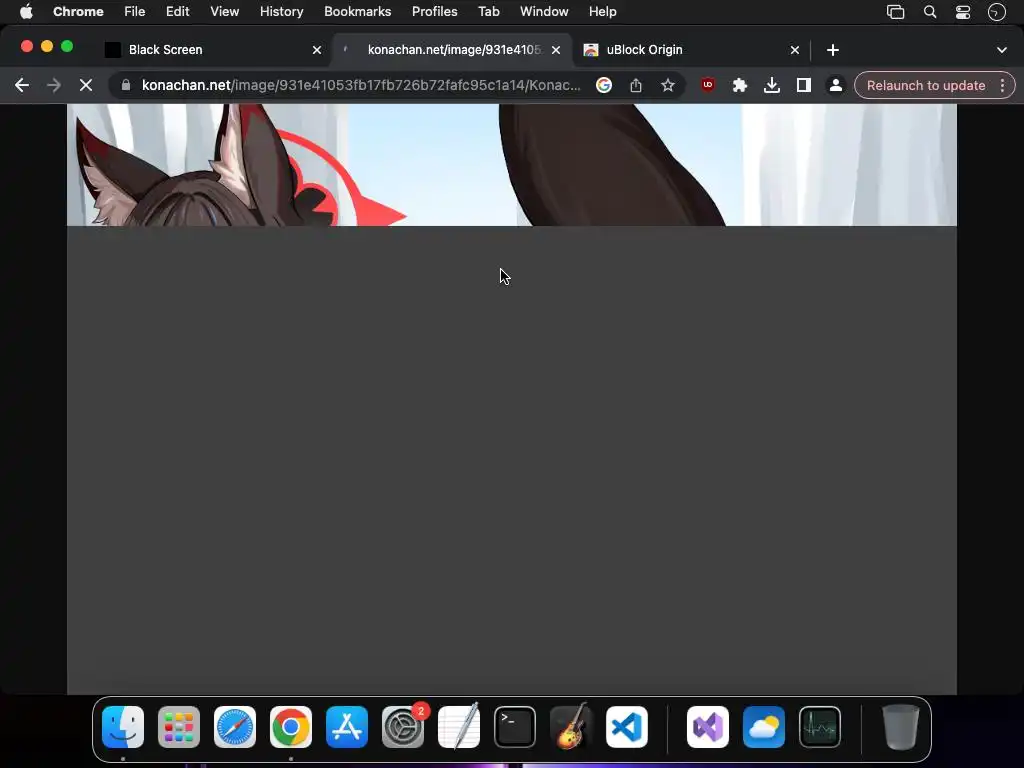Viewport: 1024px width, 768px height.
Task: Toggle the side panel
Action: coord(803,86)
